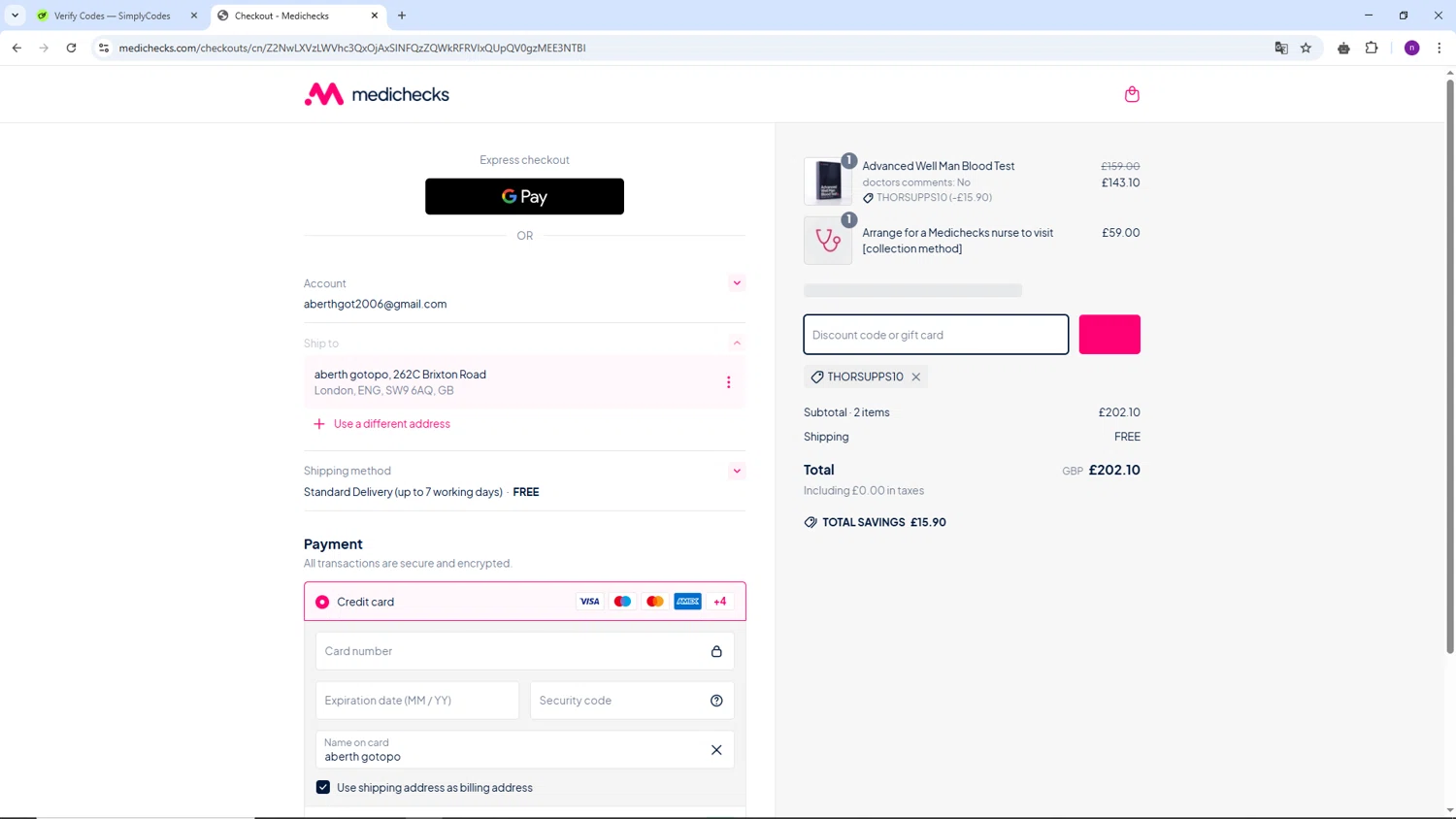1456x819 pixels.
Task: Click the TOTAL SAVINGS £15.90 text
Action: pyautogui.click(x=884, y=522)
